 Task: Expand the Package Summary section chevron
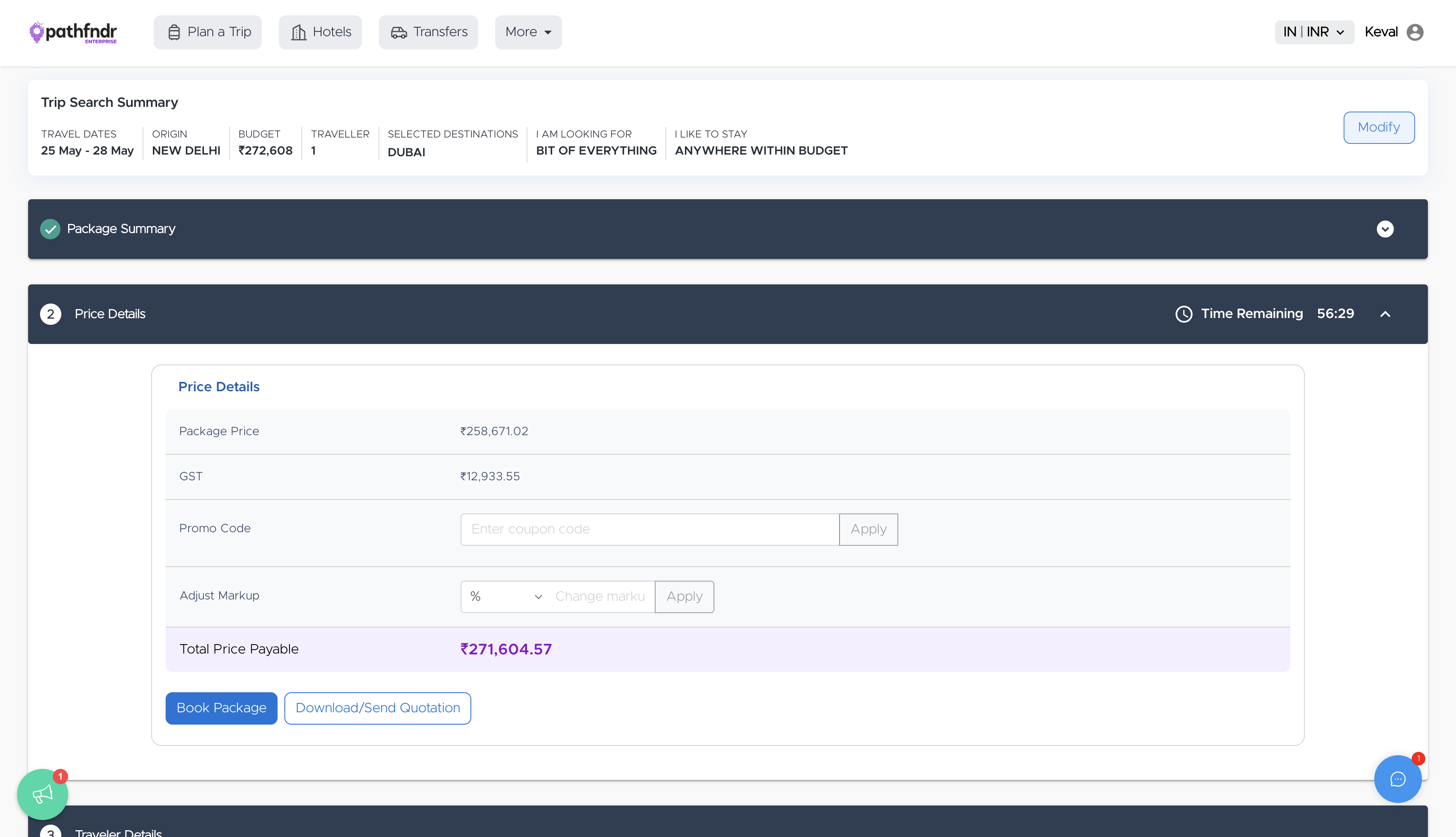pos(1385,229)
